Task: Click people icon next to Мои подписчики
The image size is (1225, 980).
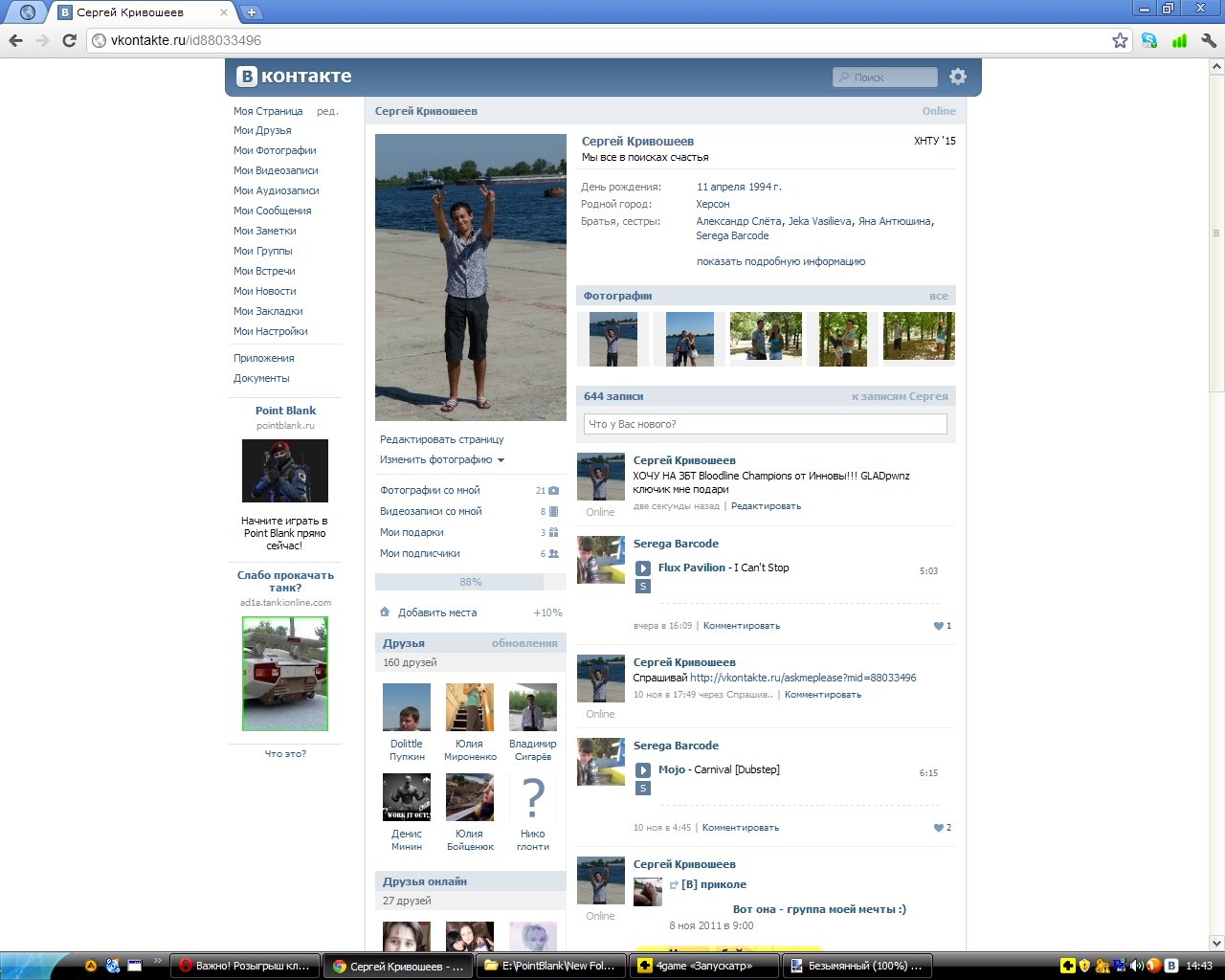Action: click(553, 553)
